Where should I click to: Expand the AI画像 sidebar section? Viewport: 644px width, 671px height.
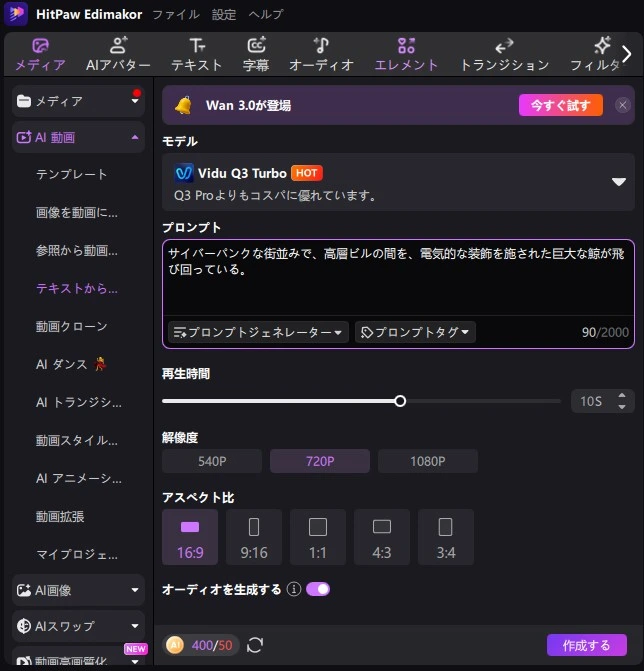(135, 590)
